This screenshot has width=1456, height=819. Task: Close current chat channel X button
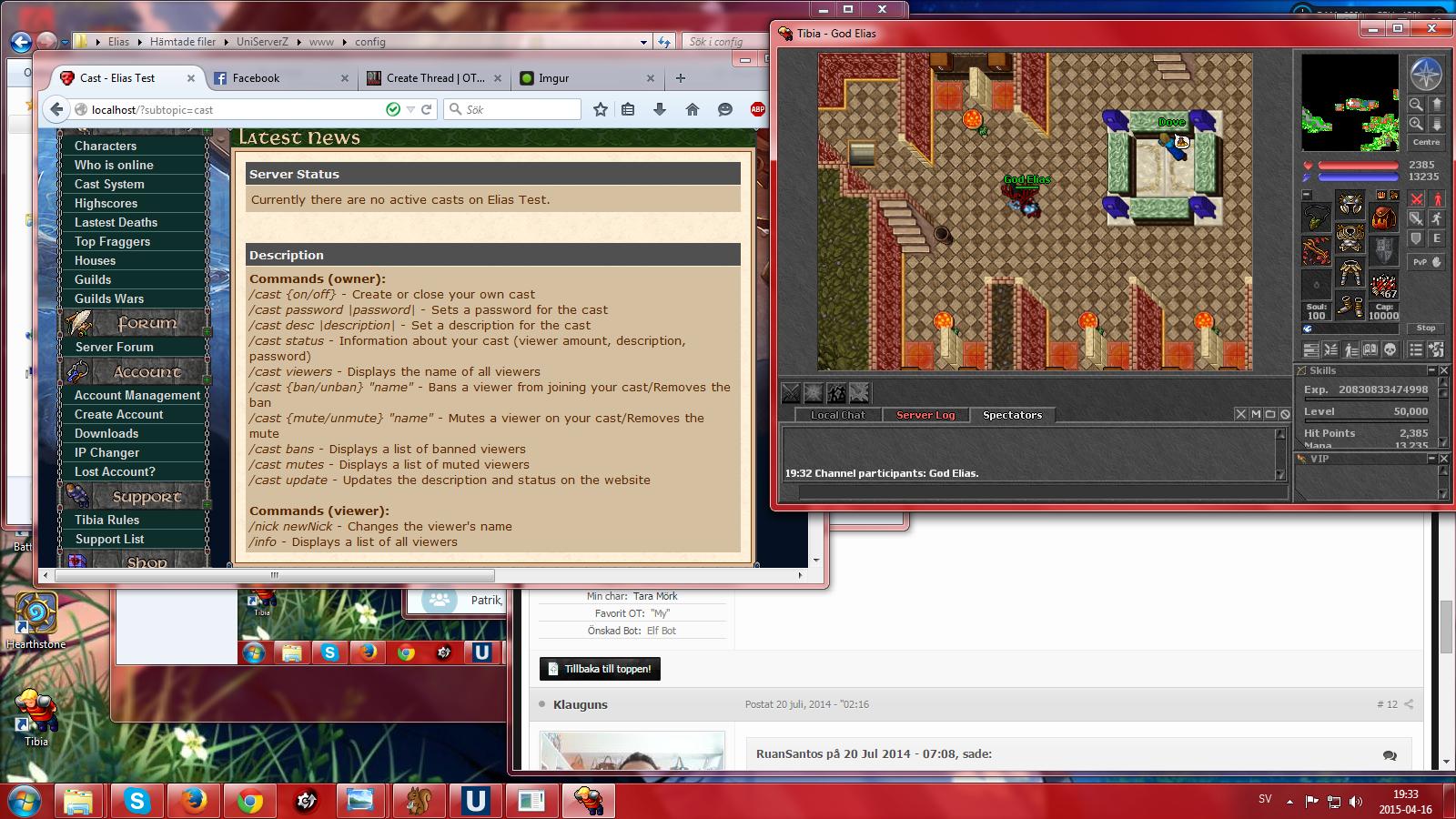pos(1240,414)
